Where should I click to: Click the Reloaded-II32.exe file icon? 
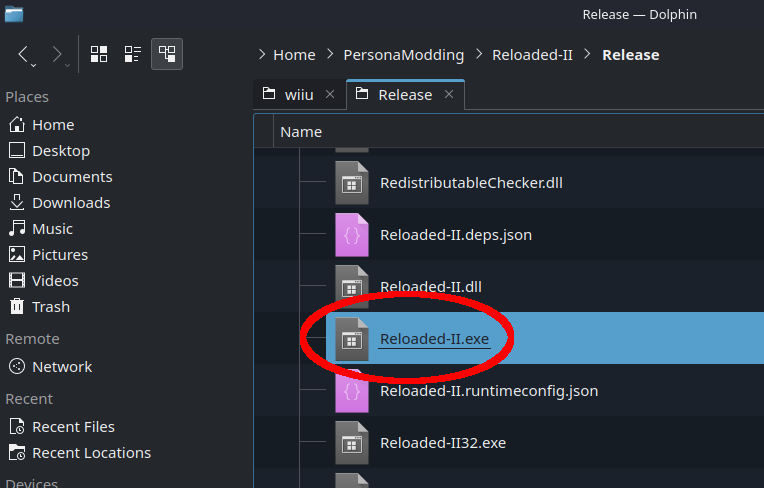pos(352,443)
